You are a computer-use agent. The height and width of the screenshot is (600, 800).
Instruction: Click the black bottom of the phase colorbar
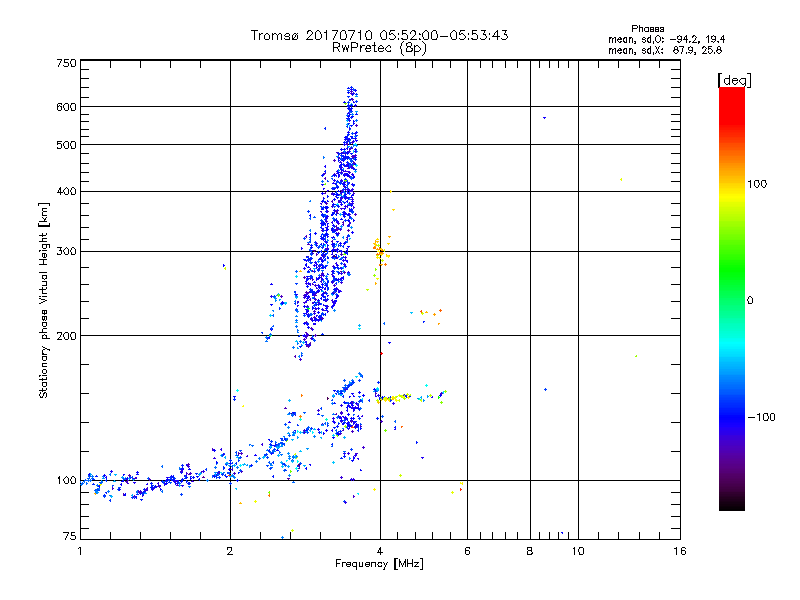coord(732,503)
